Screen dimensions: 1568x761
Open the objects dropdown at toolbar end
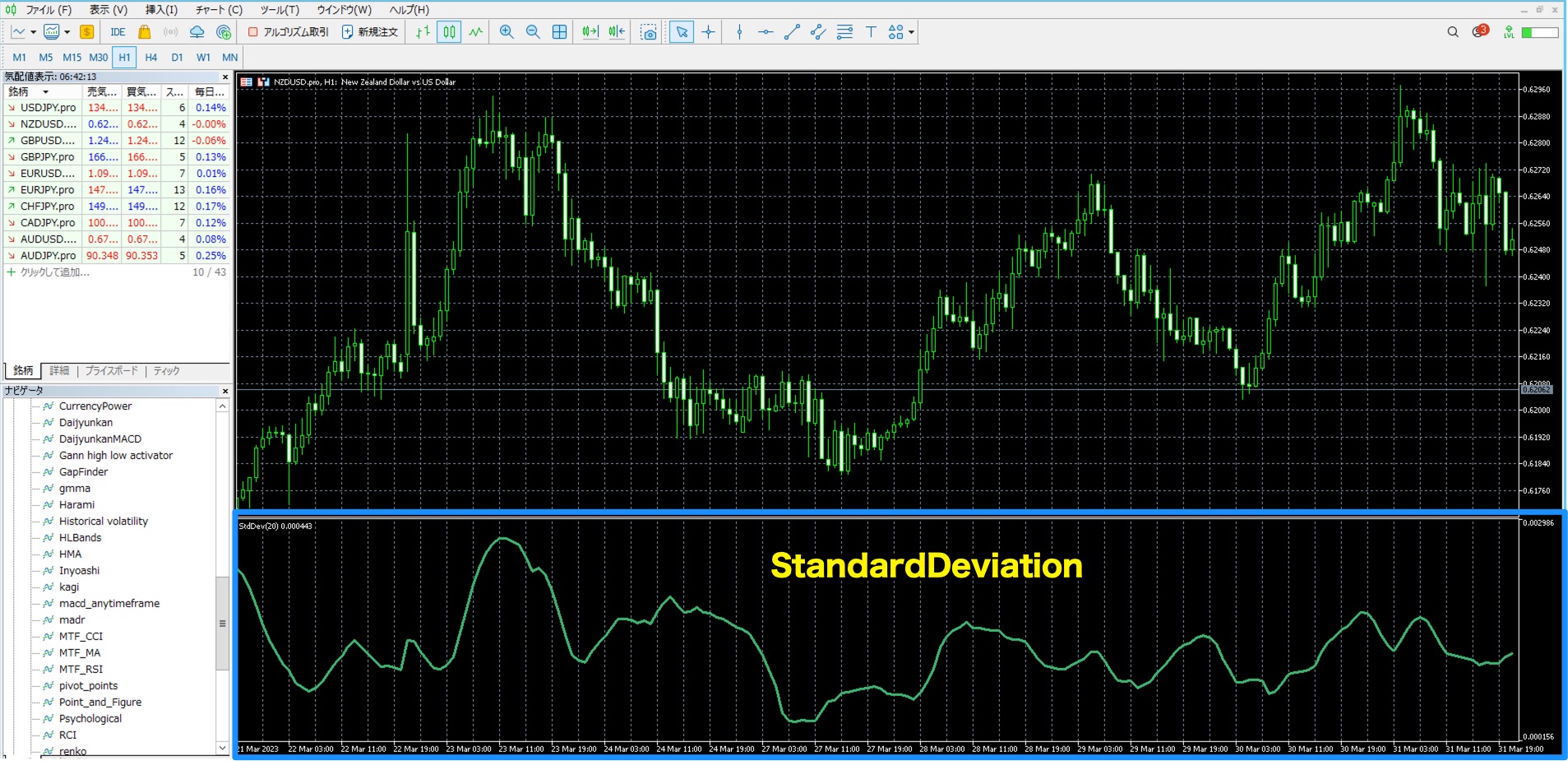909,32
